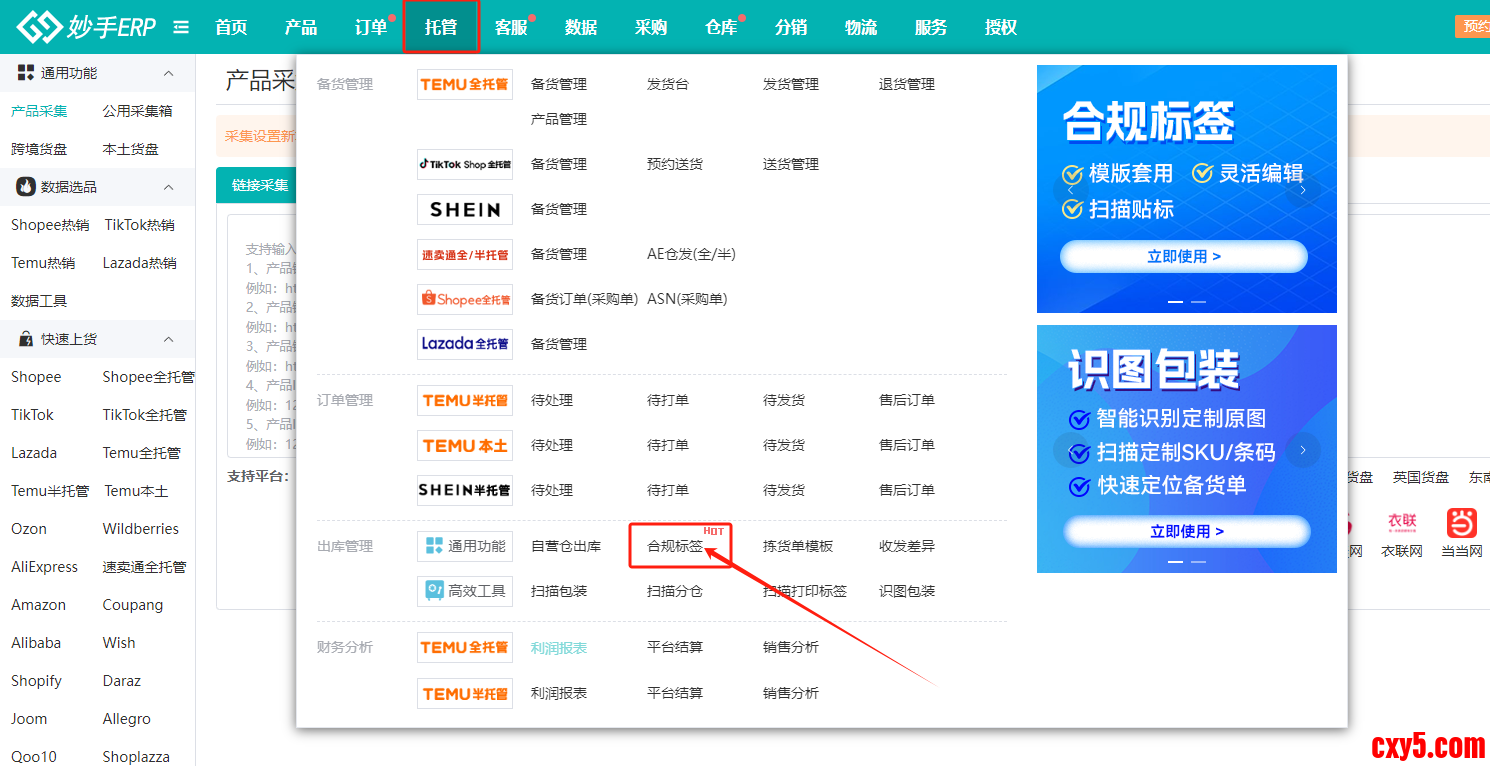Select the TEMU全托管 logo under 备货管理
The image size is (1490, 766).
[x=464, y=84]
